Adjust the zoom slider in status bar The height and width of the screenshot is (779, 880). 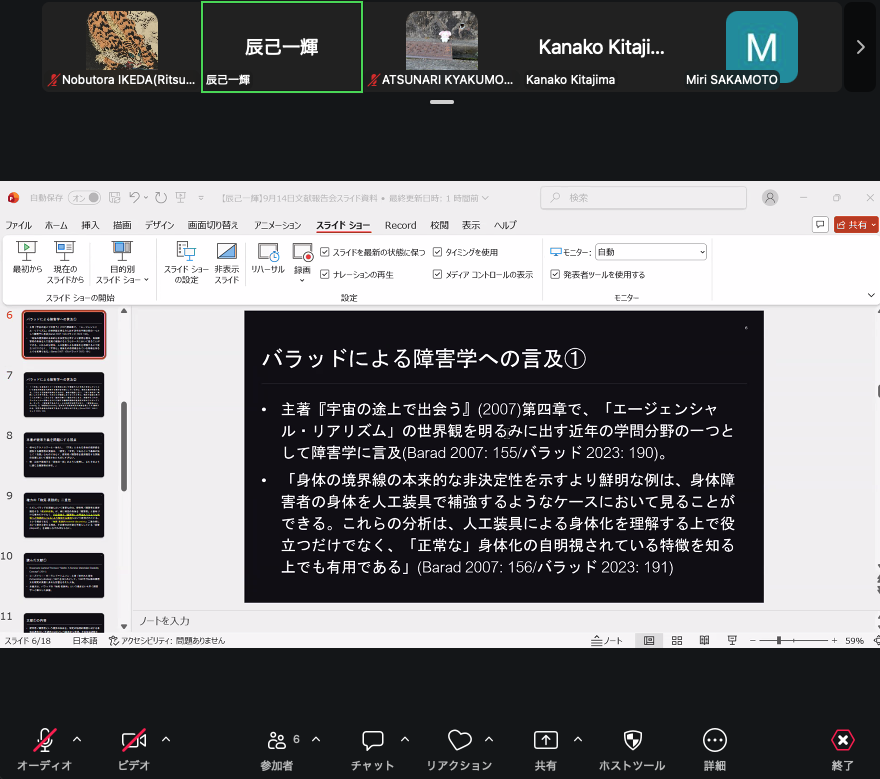point(779,640)
